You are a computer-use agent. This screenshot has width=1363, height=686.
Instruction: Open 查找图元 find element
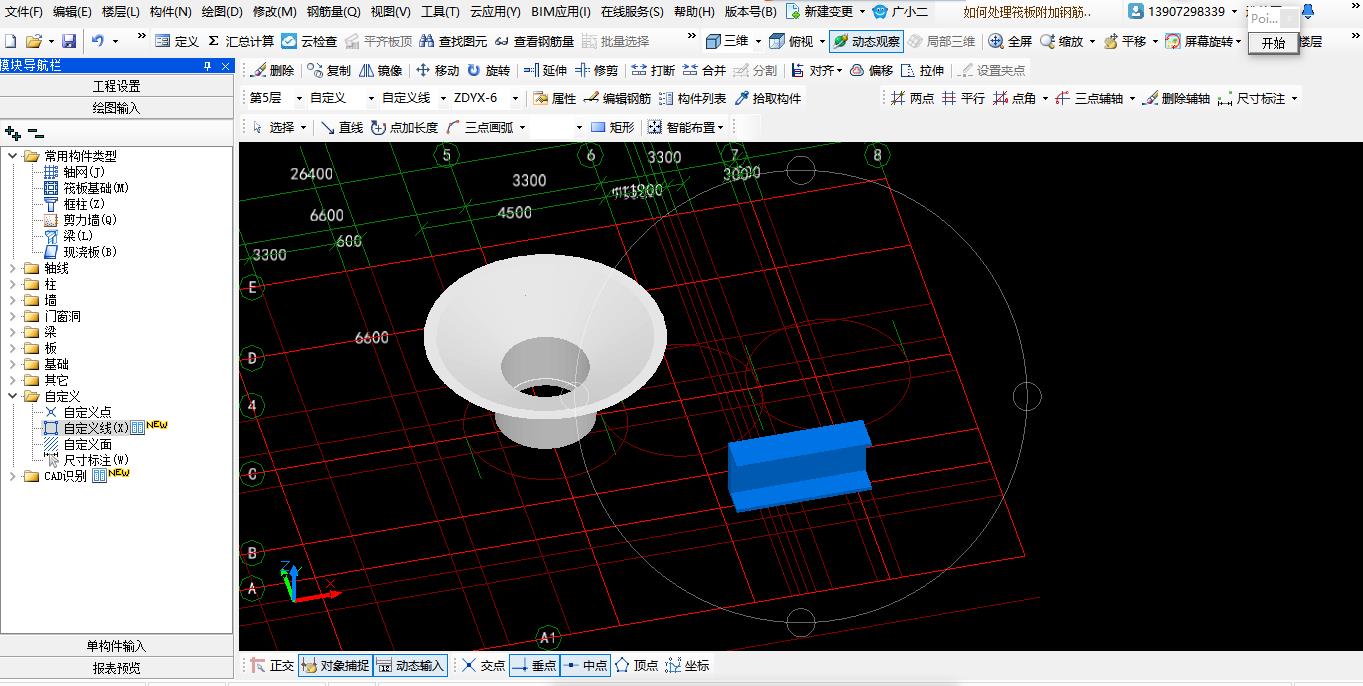(453, 42)
